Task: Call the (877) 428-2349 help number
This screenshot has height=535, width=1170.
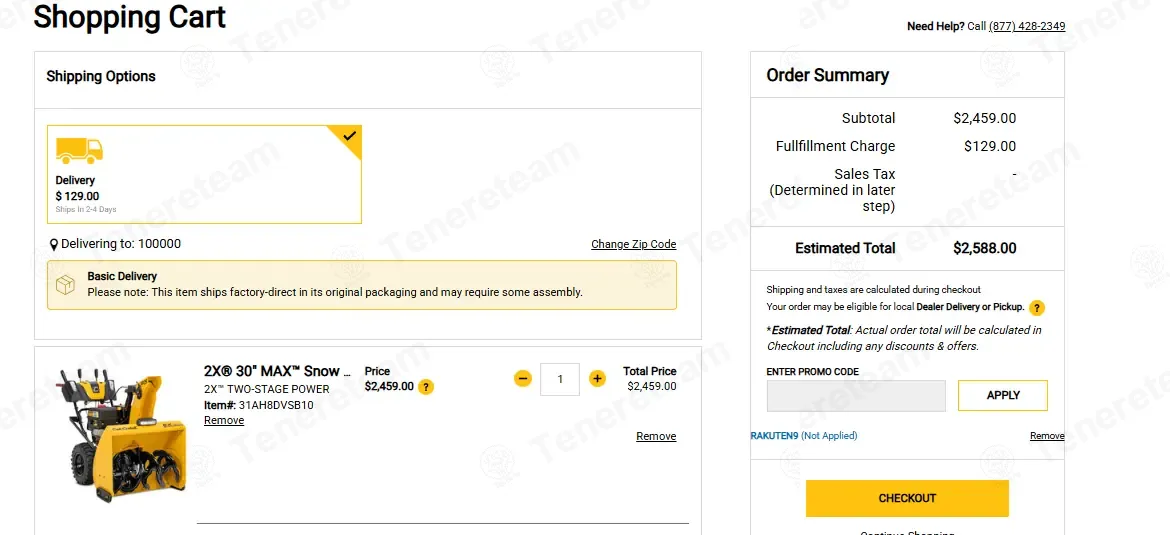Action: click(1027, 26)
